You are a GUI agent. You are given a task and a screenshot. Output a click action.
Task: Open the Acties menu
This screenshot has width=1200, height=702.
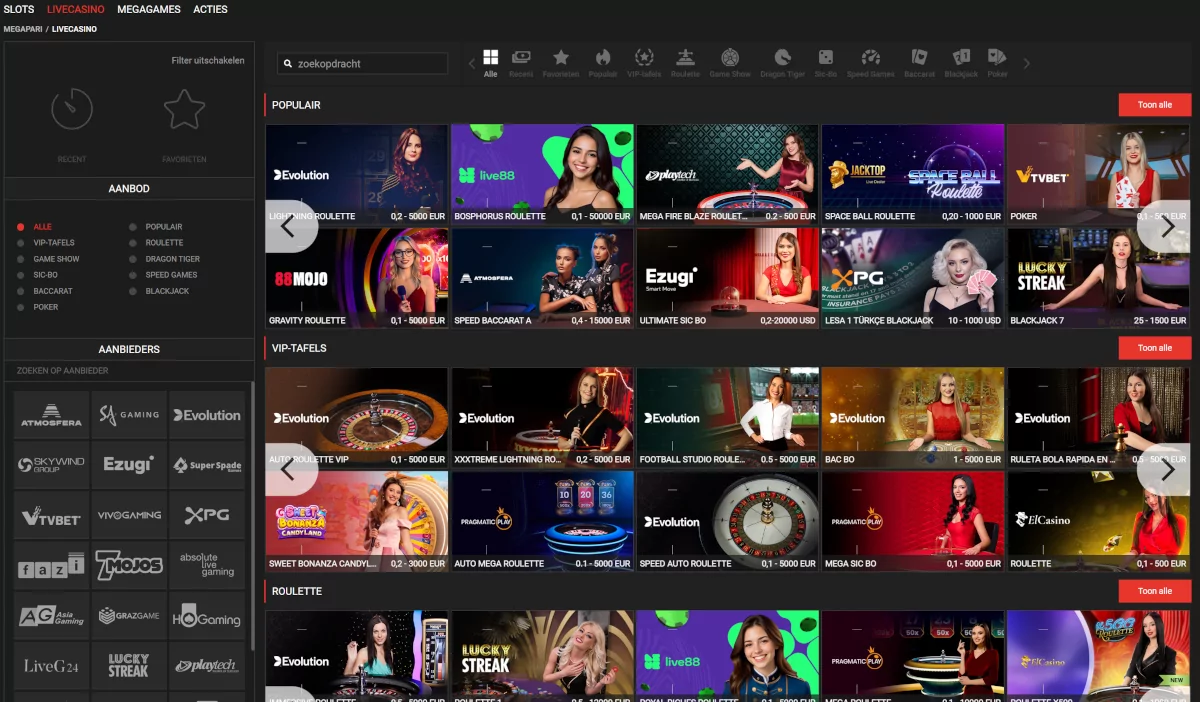click(x=210, y=9)
